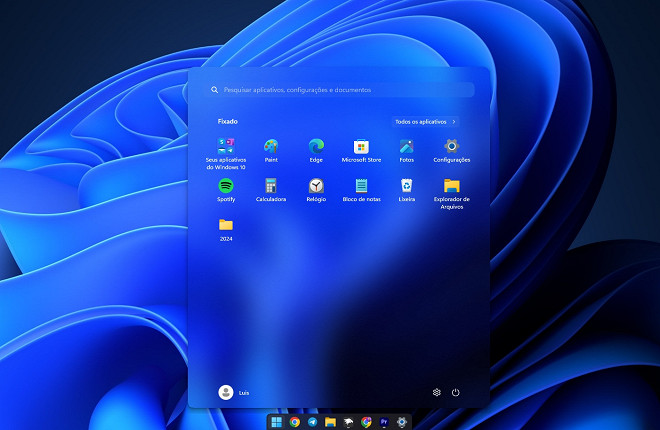
Task: Open Configurações from pinned apps
Action: (x=452, y=150)
